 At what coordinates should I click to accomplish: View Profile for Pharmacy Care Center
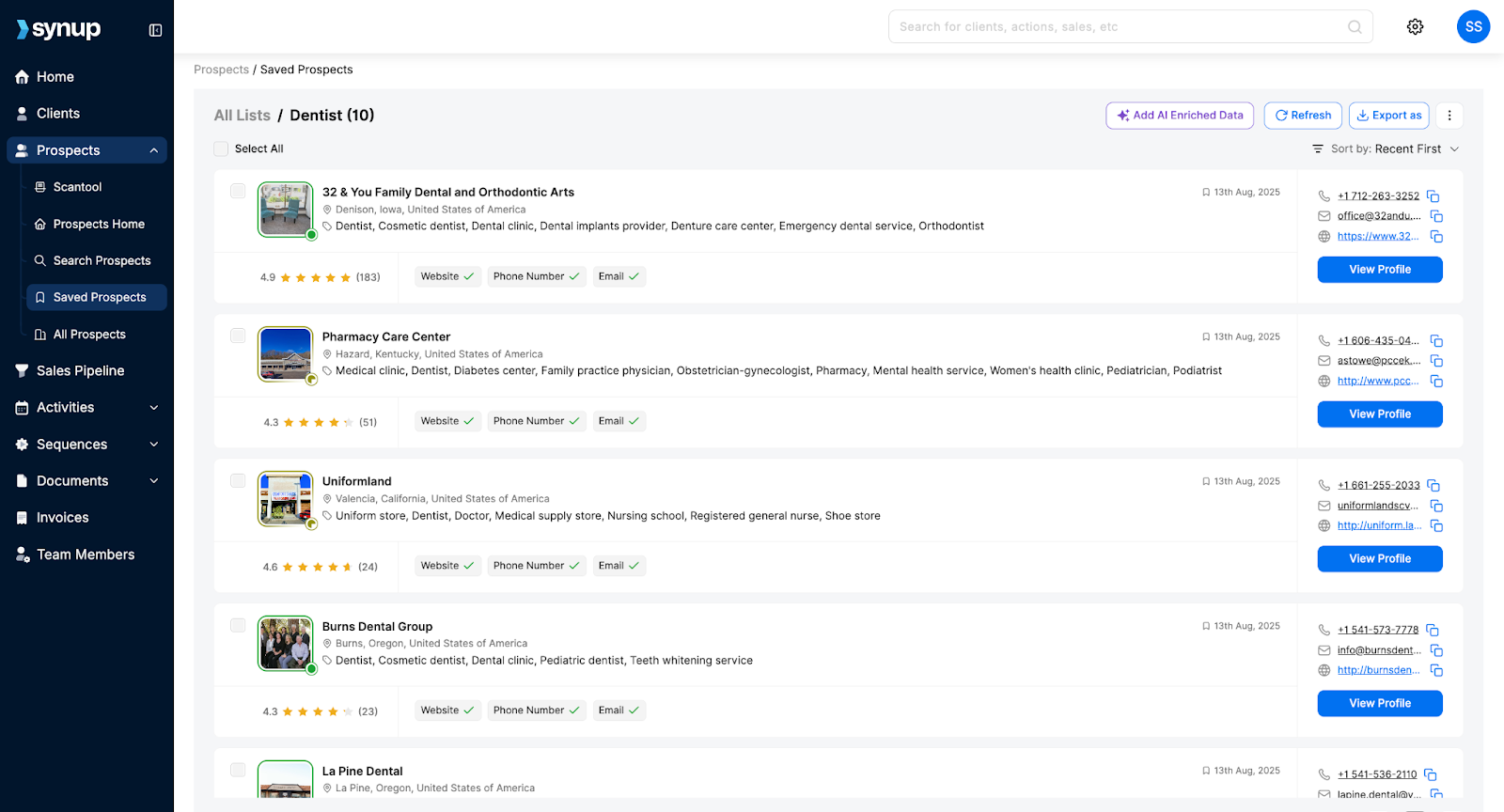(x=1380, y=414)
